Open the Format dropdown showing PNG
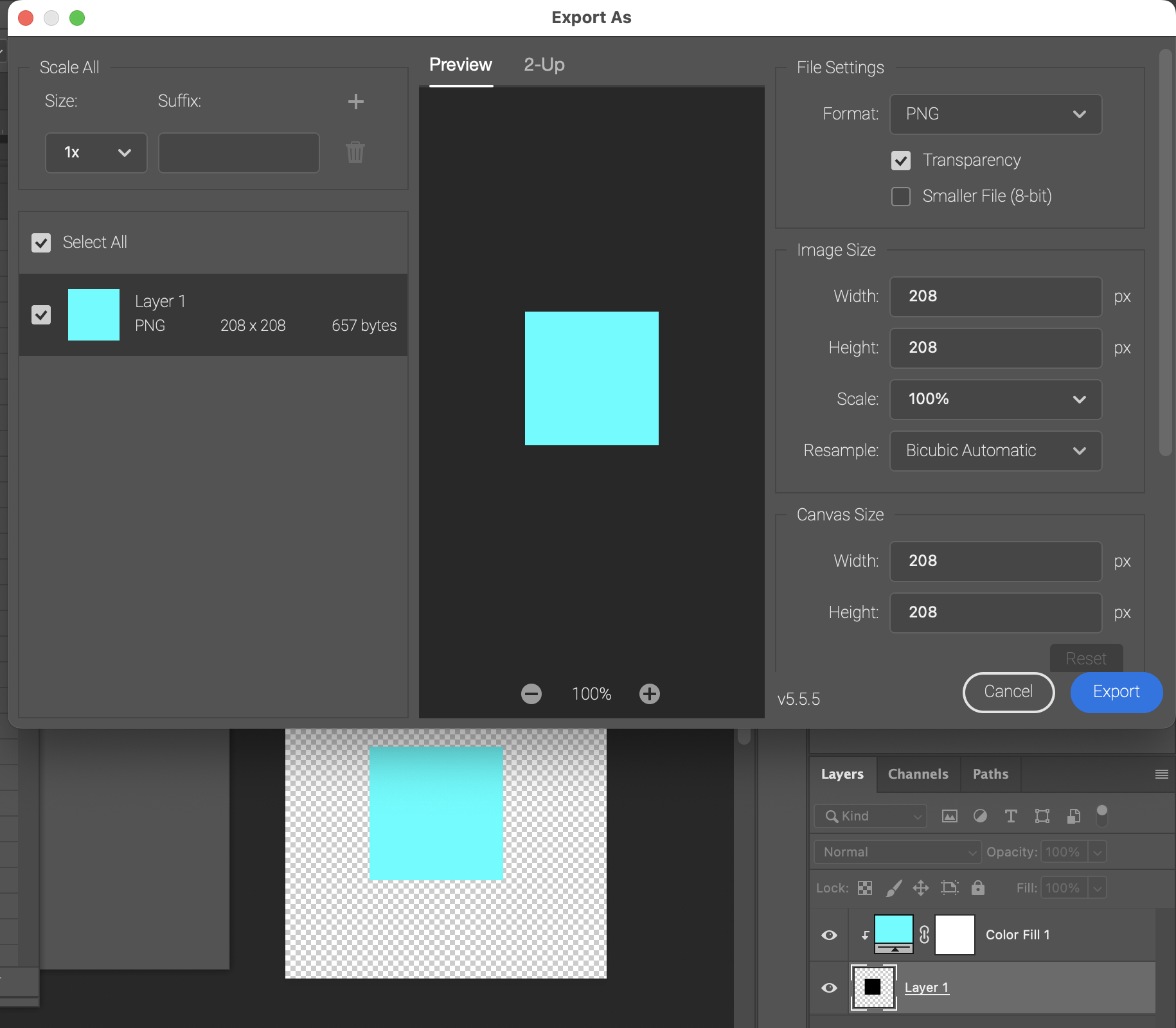 [994, 114]
